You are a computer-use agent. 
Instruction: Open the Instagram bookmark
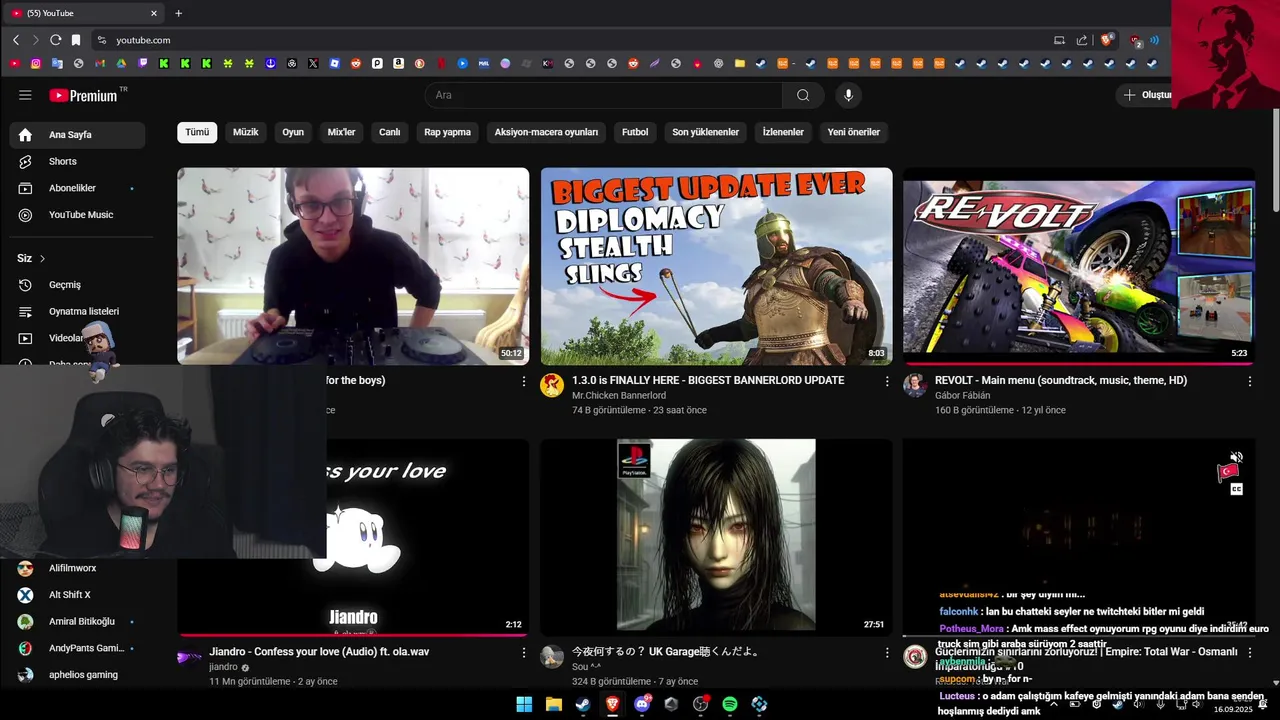tap(36, 63)
